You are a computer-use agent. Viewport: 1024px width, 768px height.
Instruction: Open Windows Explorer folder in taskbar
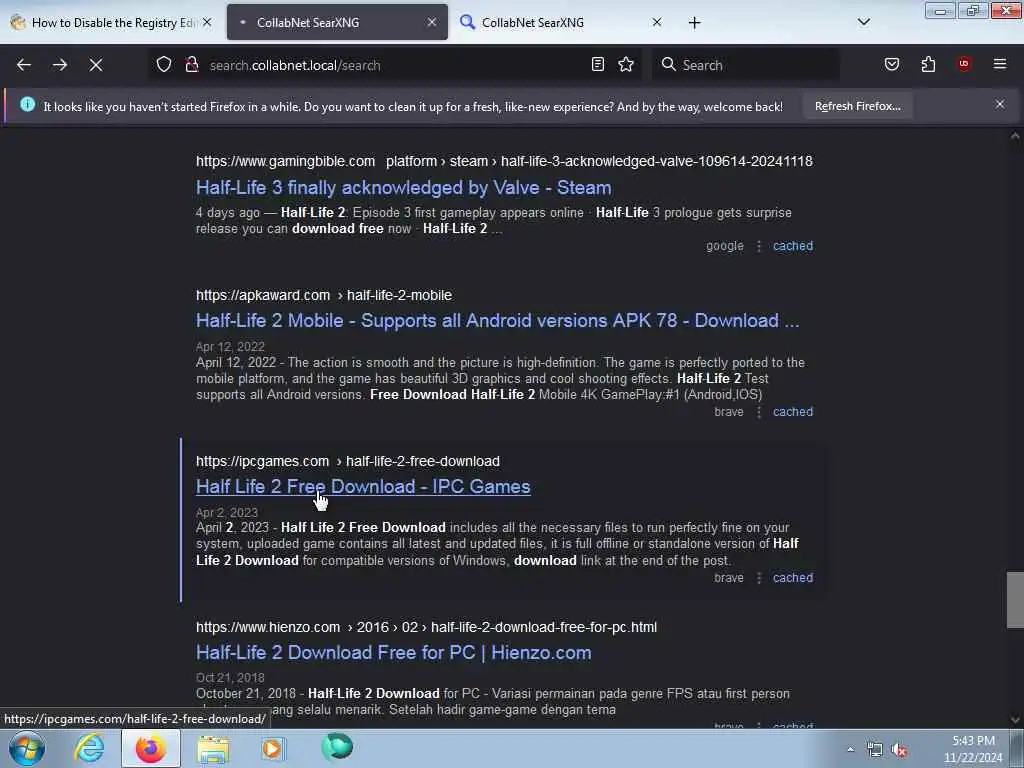click(213, 748)
